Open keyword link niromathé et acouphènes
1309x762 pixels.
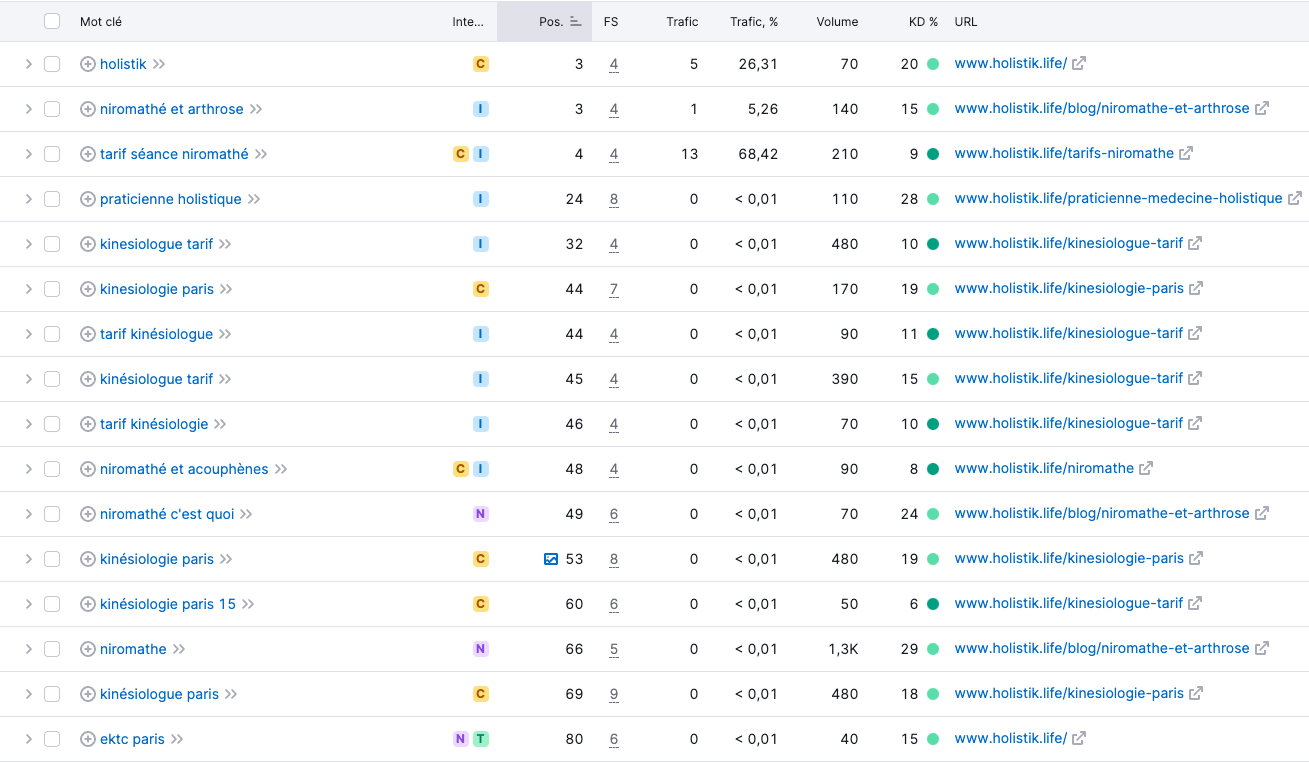(184, 469)
